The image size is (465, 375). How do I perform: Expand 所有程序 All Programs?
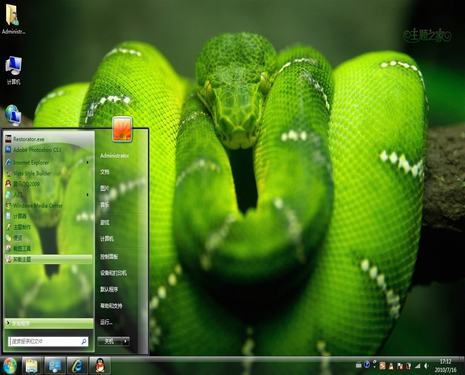(x=49, y=323)
